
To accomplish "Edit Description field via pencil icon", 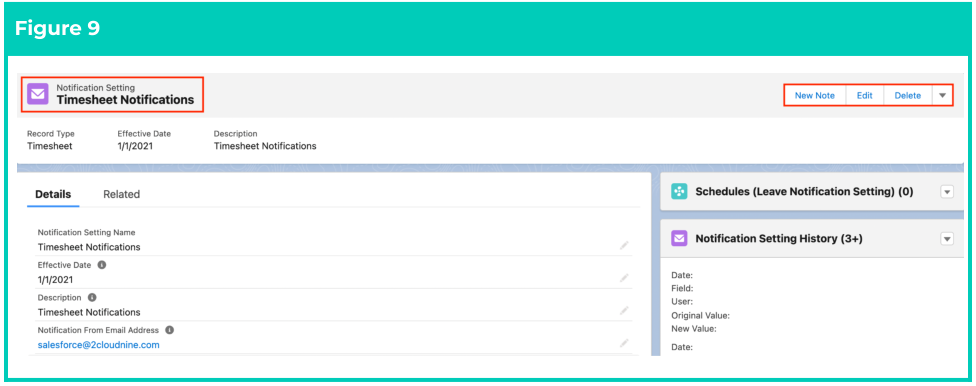I will tap(624, 311).
